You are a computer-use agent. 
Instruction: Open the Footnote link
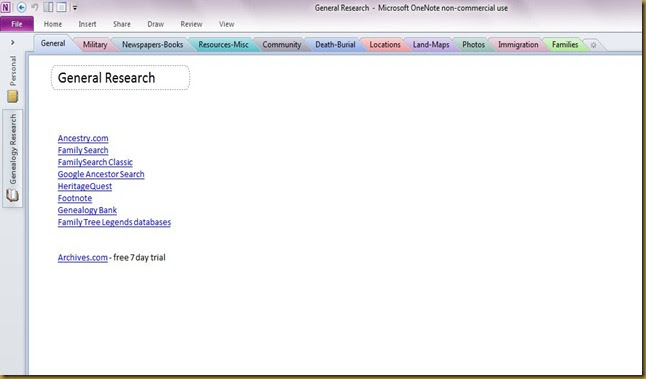pos(75,198)
